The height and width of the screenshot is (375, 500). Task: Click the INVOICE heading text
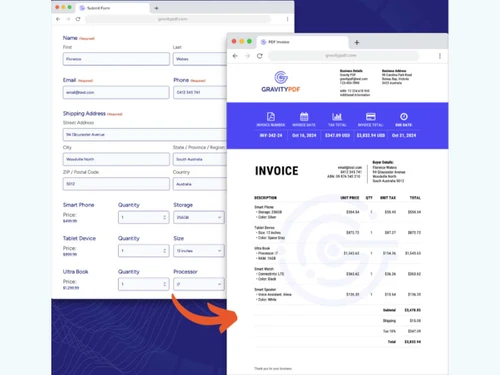277,171
